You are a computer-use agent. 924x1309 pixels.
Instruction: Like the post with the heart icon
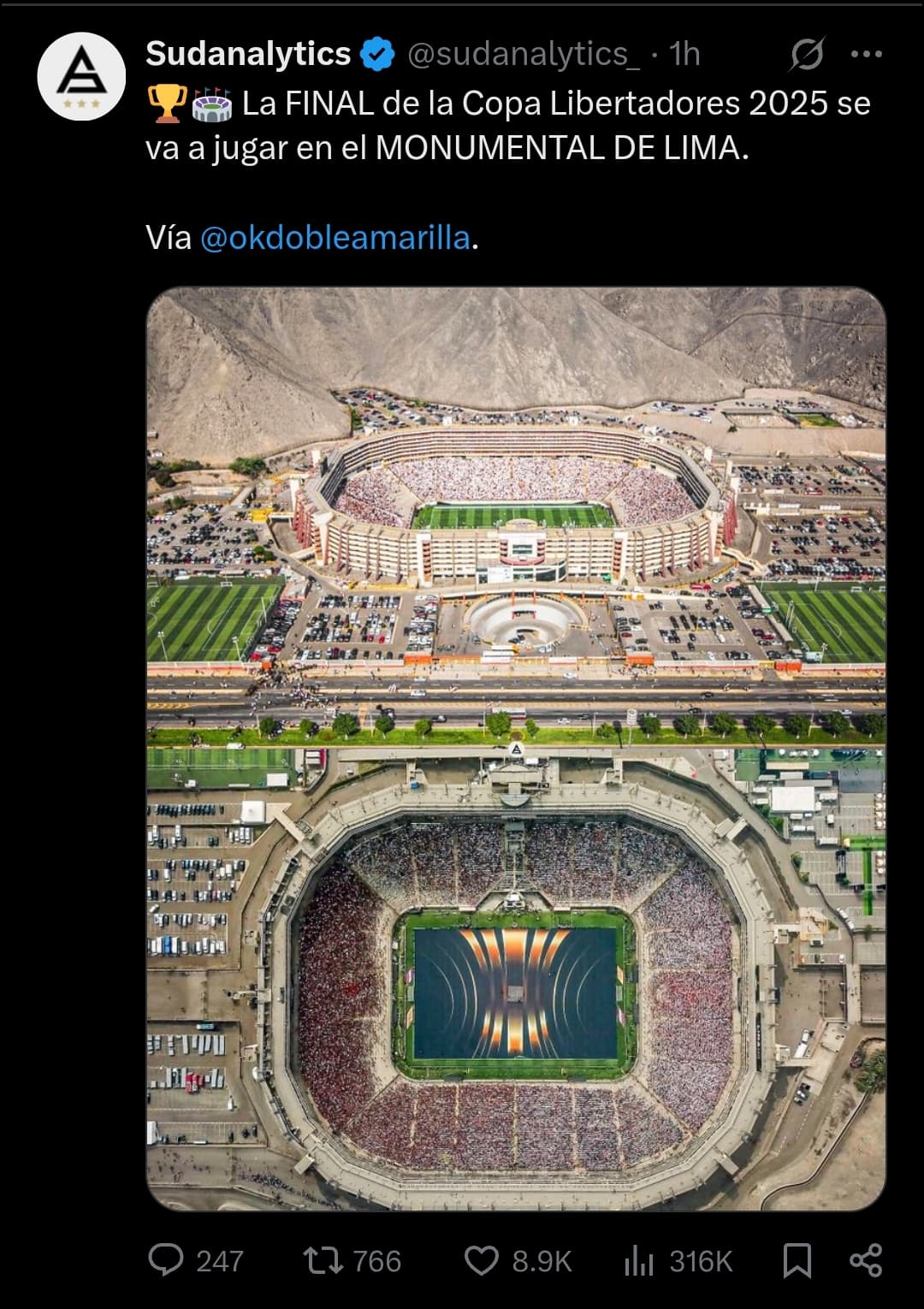482,1260
